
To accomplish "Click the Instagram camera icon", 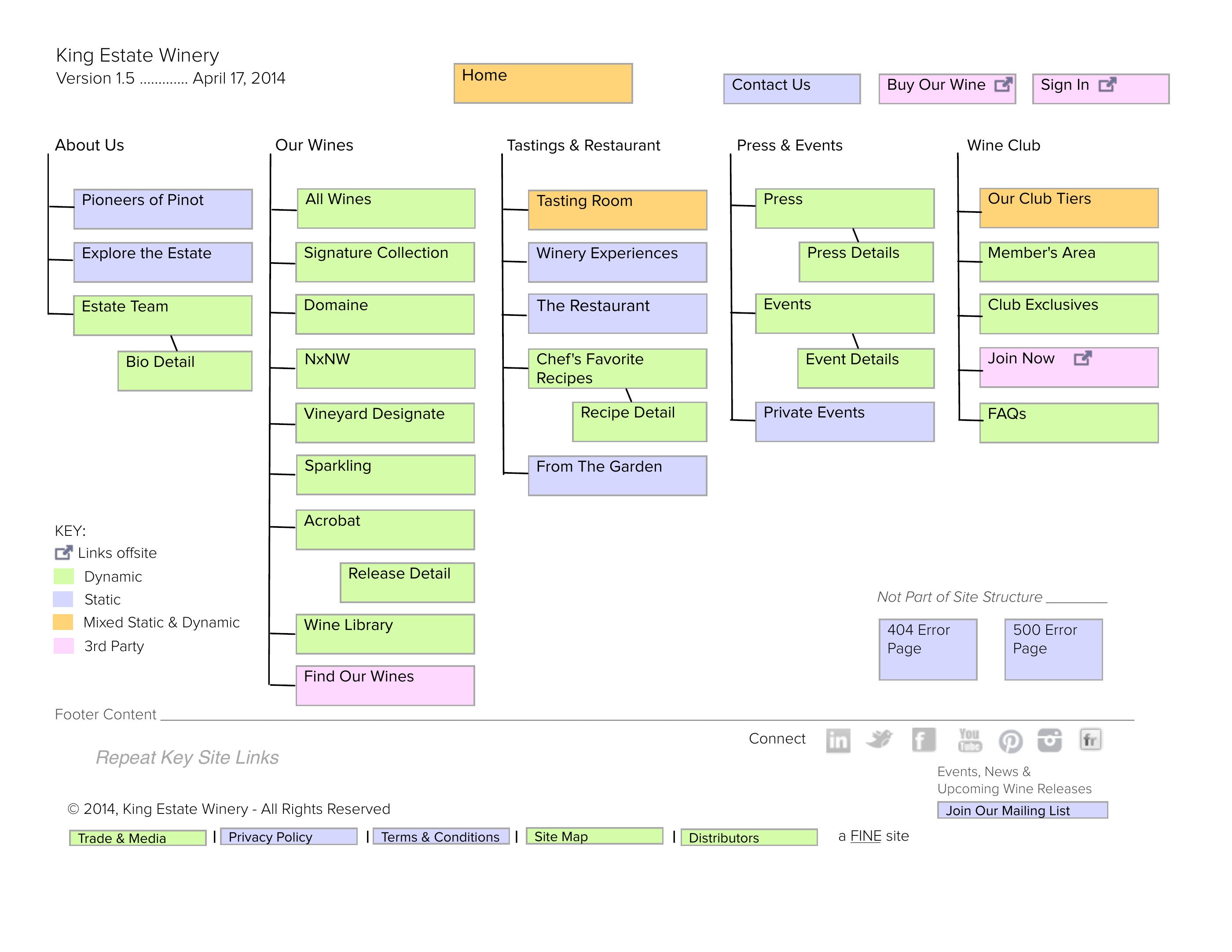I will (x=1049, y=740).
